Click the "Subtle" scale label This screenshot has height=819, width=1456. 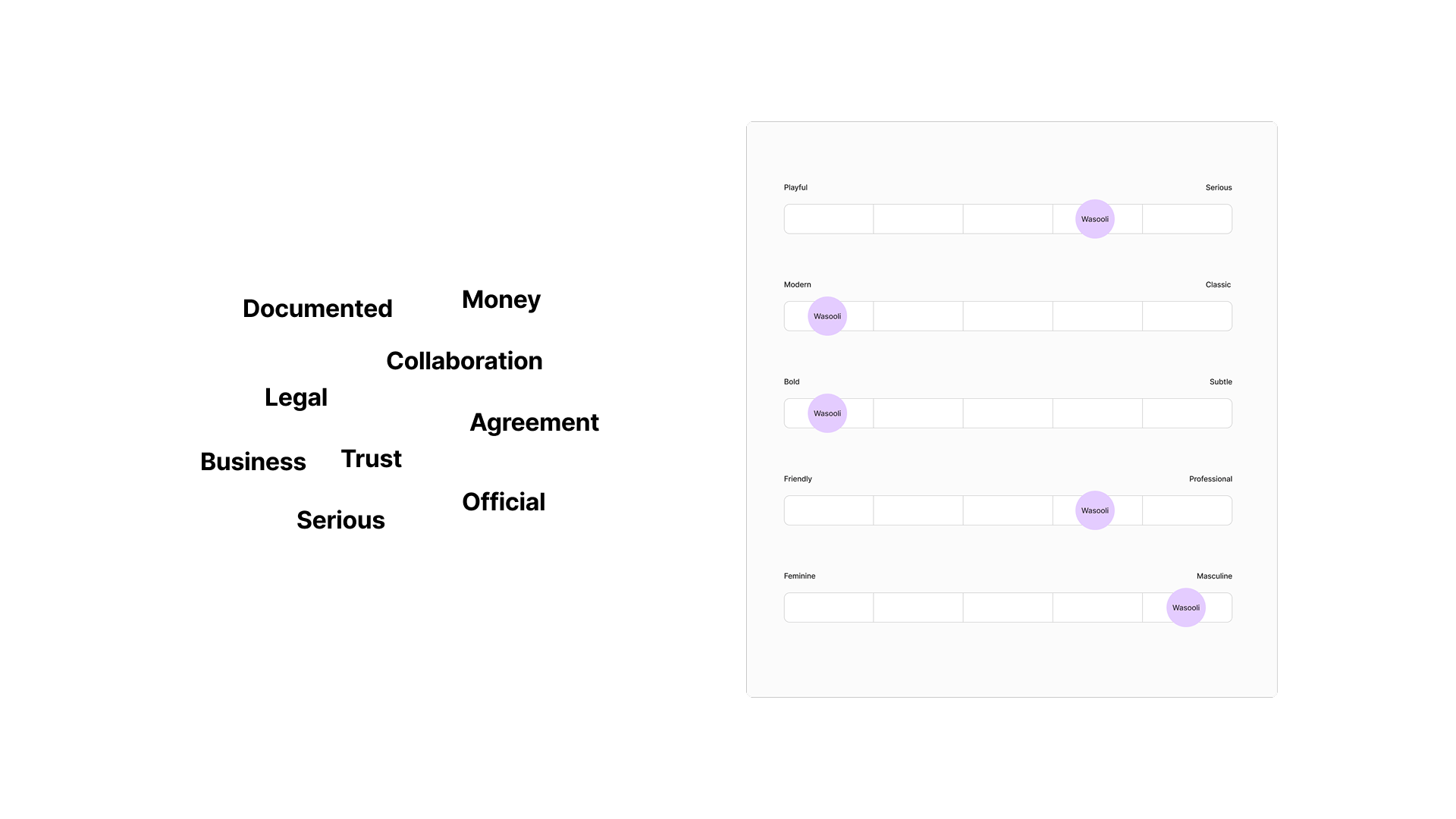(1220, 381)
